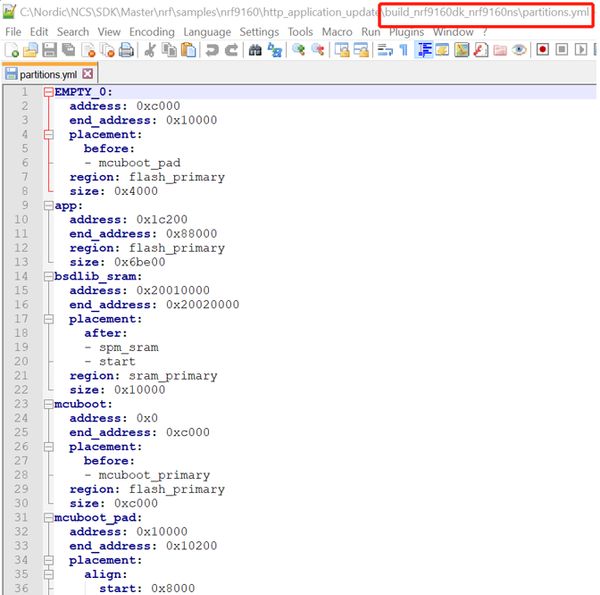Image resolution: width=600 pixels, height=595 pixels.
Task: Undo the last action via toolbar
Action: click(x=212, y=50)
